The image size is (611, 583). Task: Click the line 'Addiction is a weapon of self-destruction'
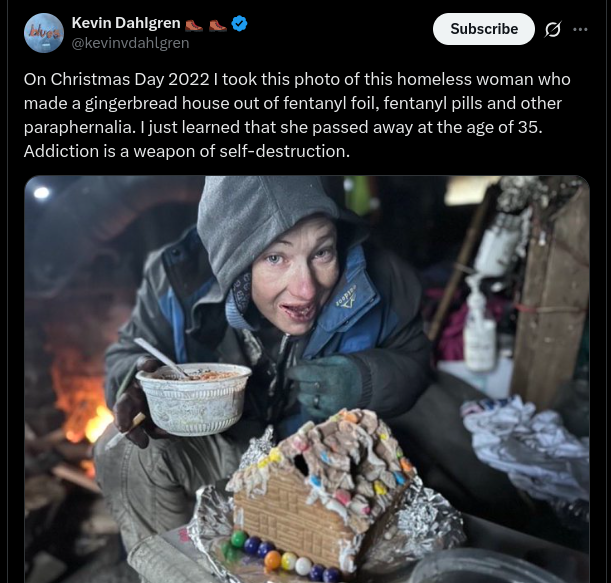[x=187, y=151]
